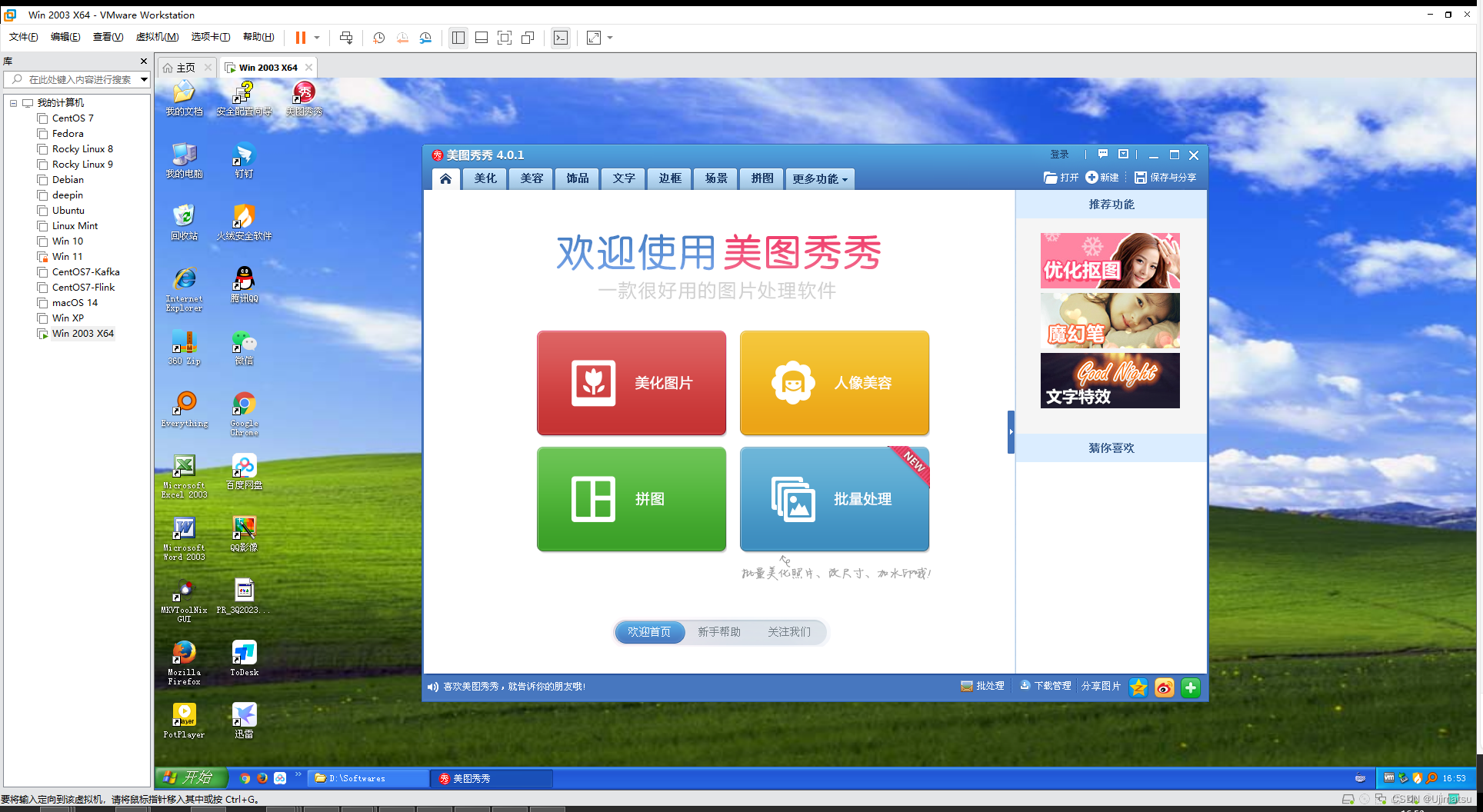The image size is (1483, 812).
Task: Select the 拼图 tab in Meitu toolbar
Action: coord(762,178)
